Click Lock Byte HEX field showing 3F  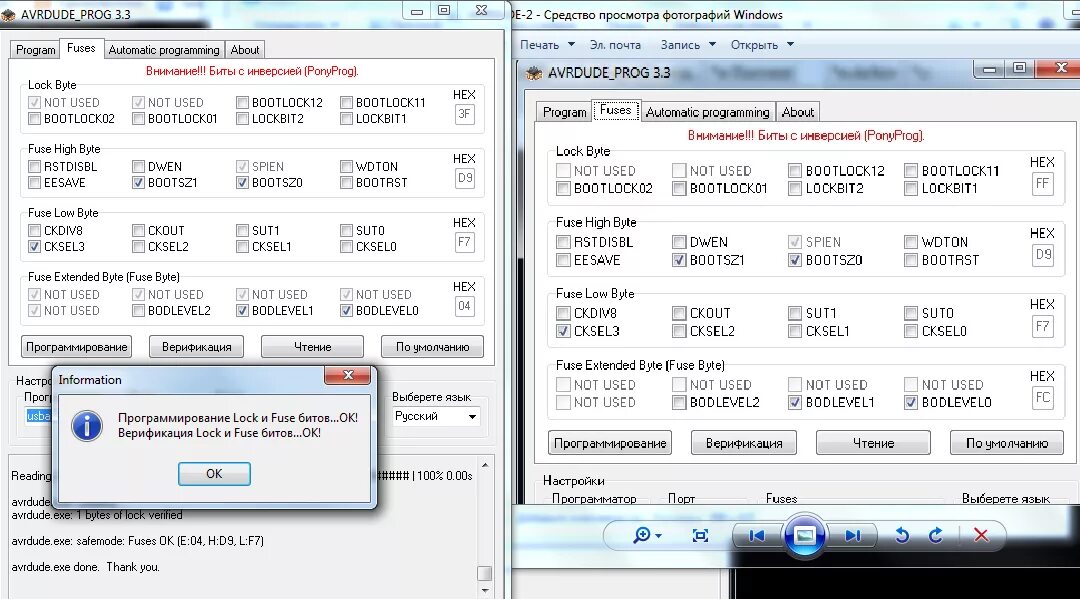464,114
